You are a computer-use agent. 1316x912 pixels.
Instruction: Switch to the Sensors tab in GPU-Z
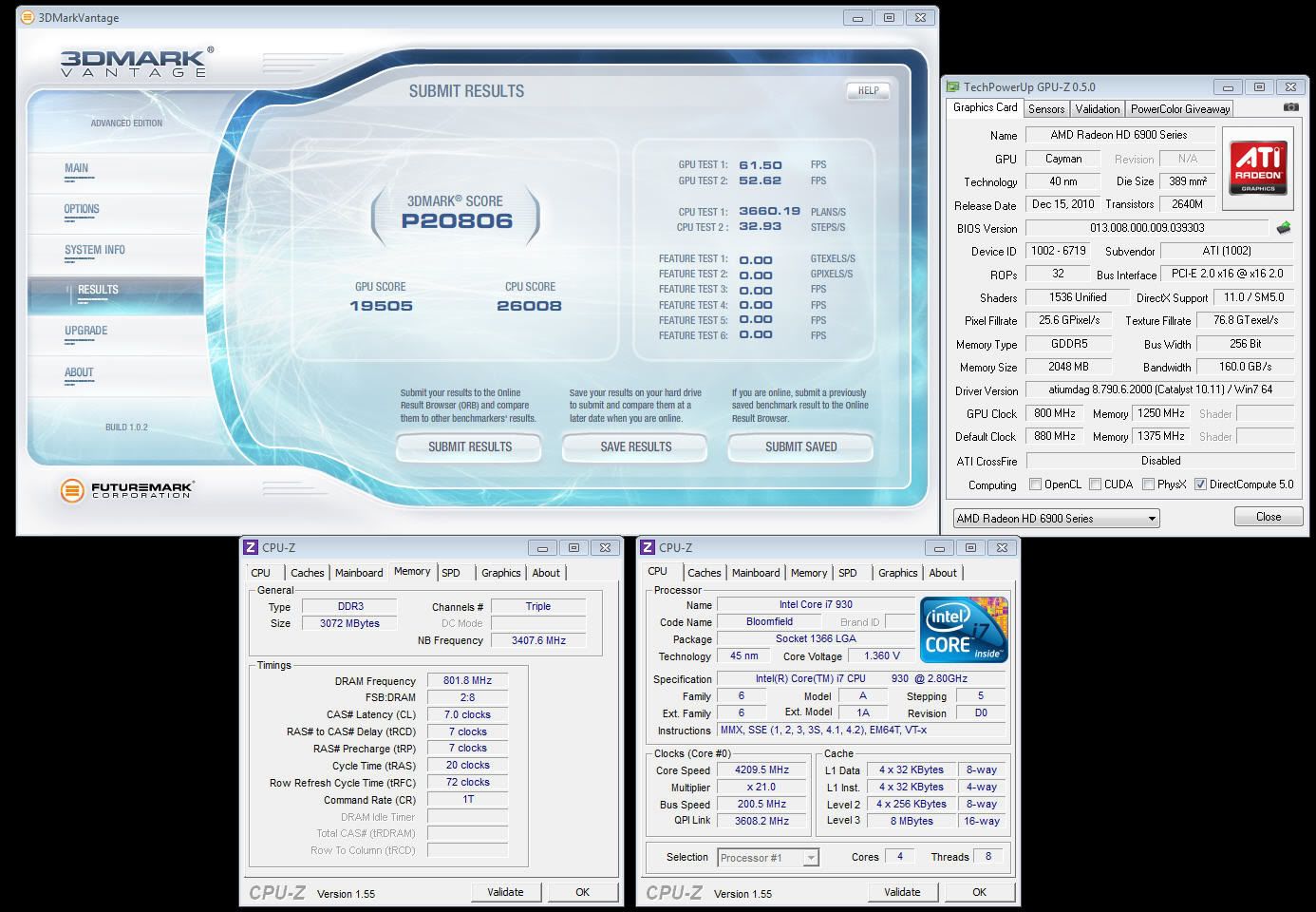click(x=1046, y=109)
